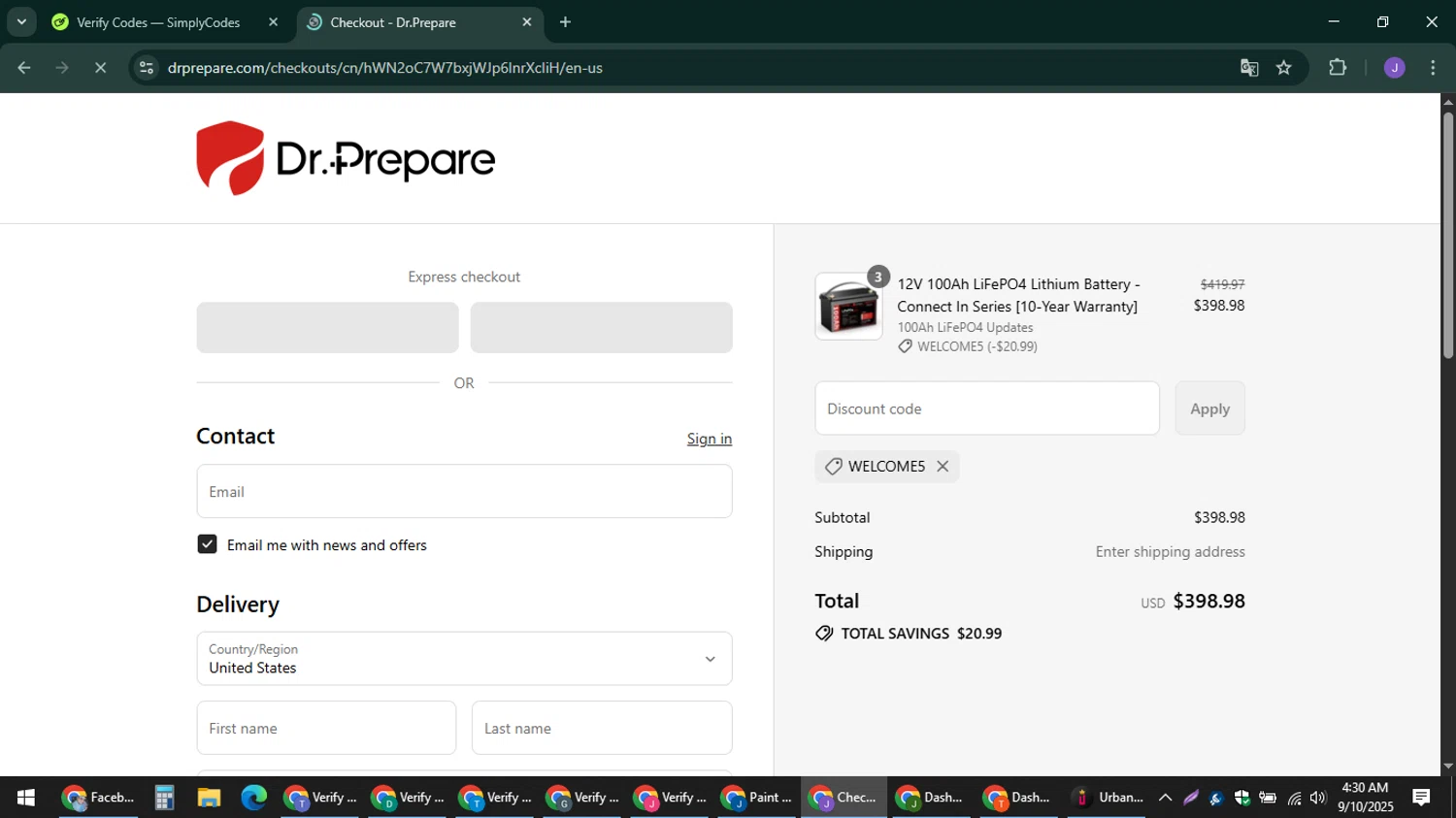Click the Apply discount button
Viewport: 1456px width, 818px height.
pos(1209,409)
